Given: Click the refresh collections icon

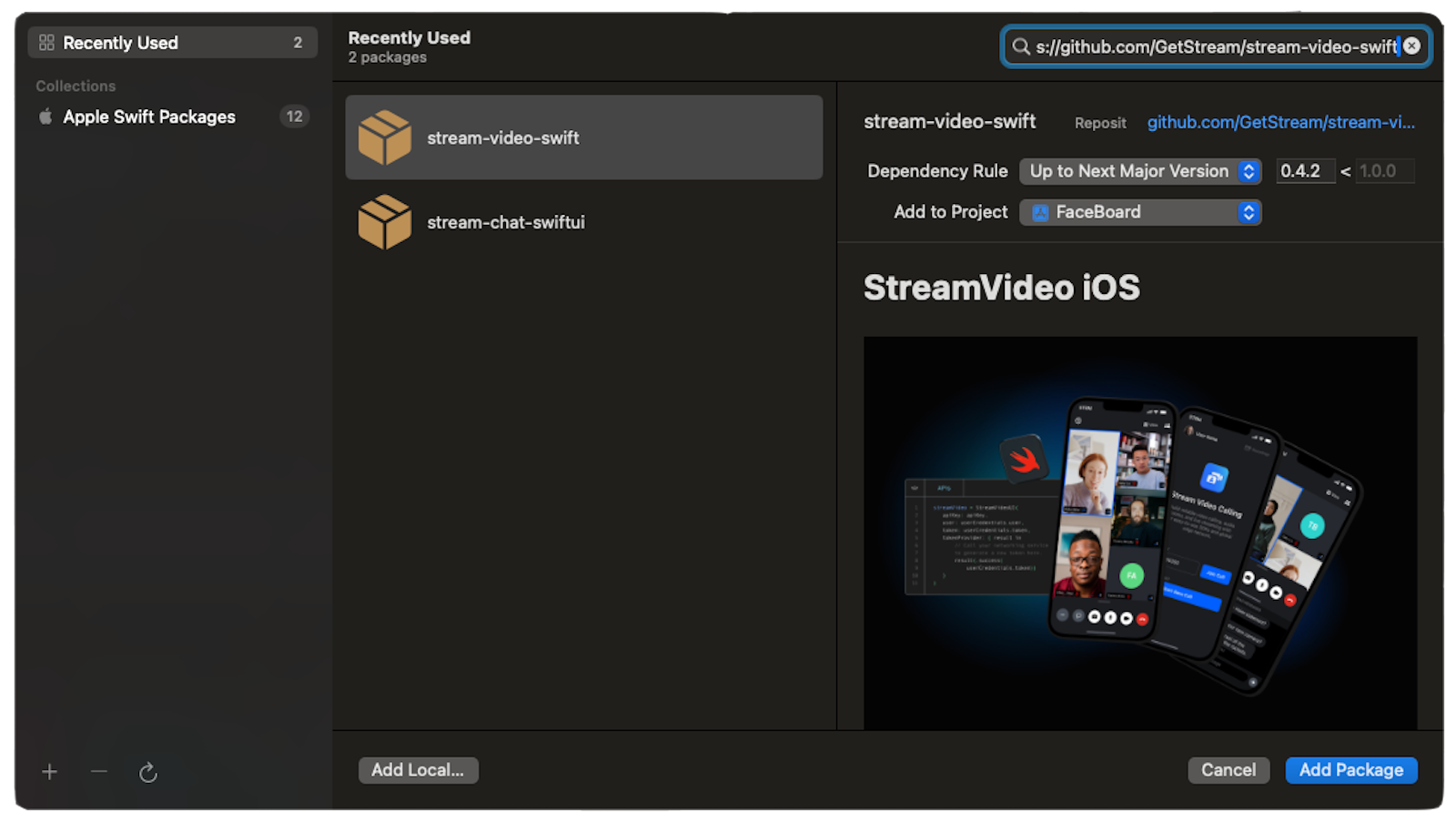Looking at the screenshot, I should click(x=148, y=771).
